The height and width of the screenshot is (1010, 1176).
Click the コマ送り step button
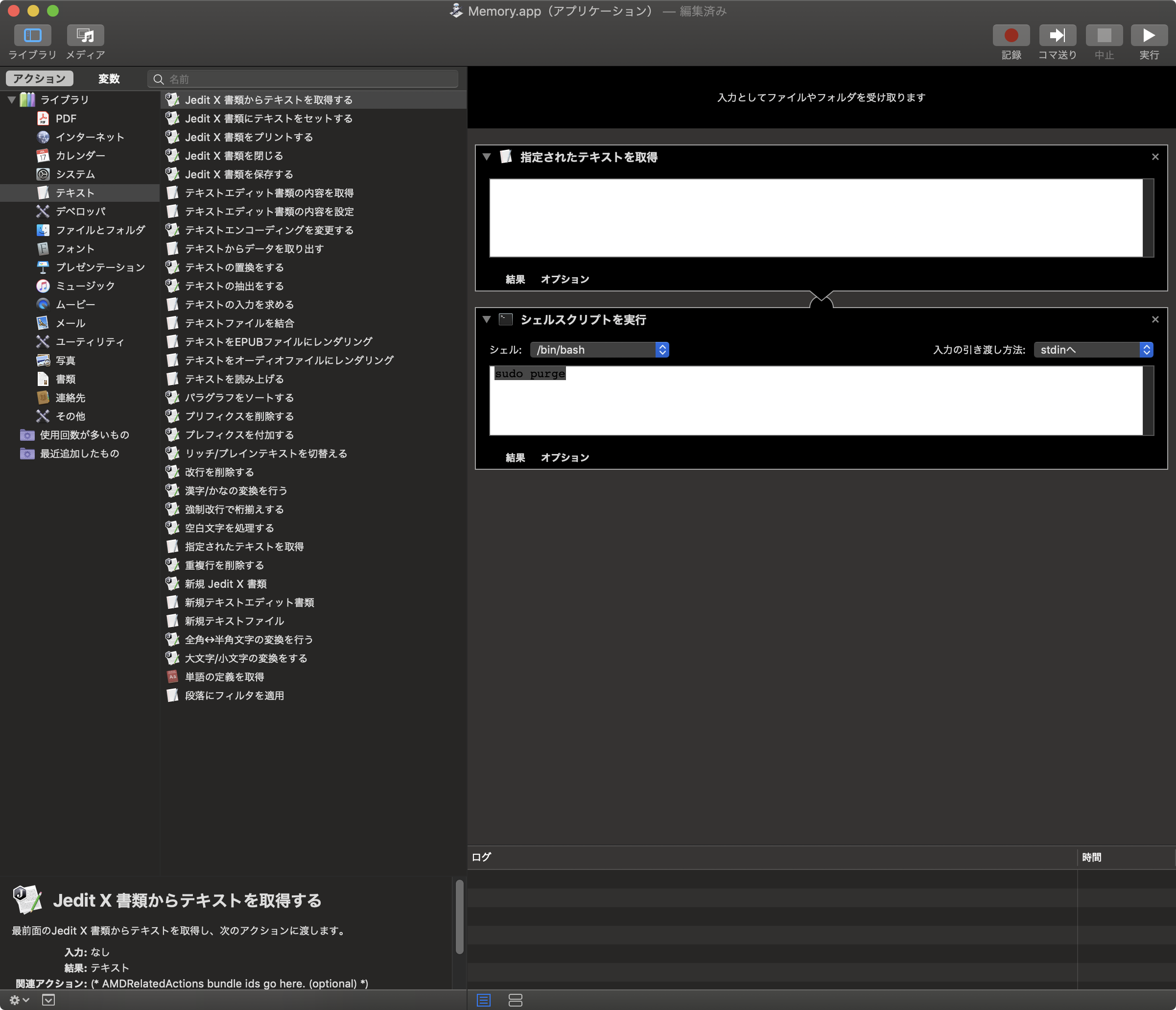1058,35
